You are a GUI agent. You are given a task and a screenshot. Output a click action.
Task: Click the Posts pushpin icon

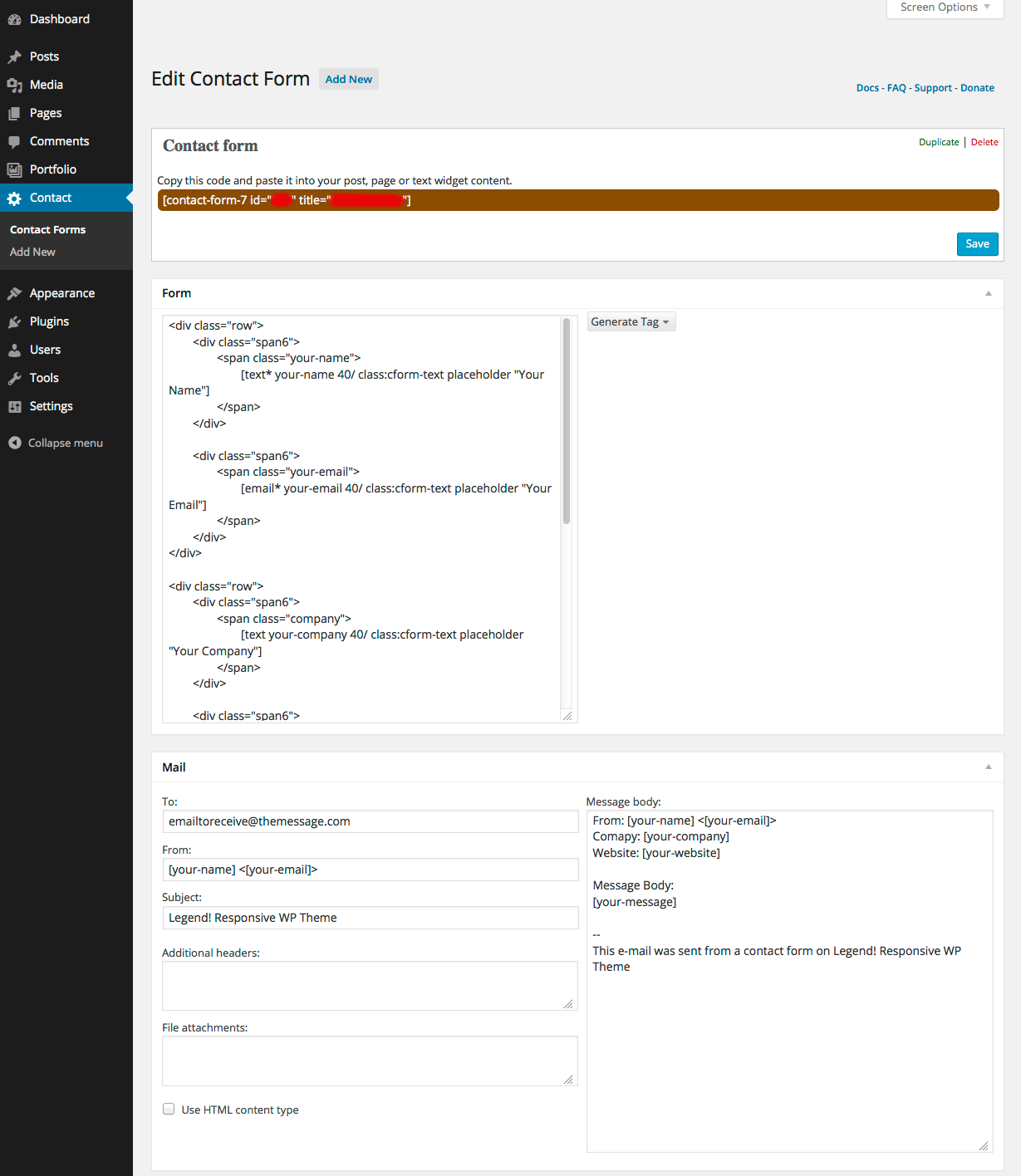click(x=14, y=56)
